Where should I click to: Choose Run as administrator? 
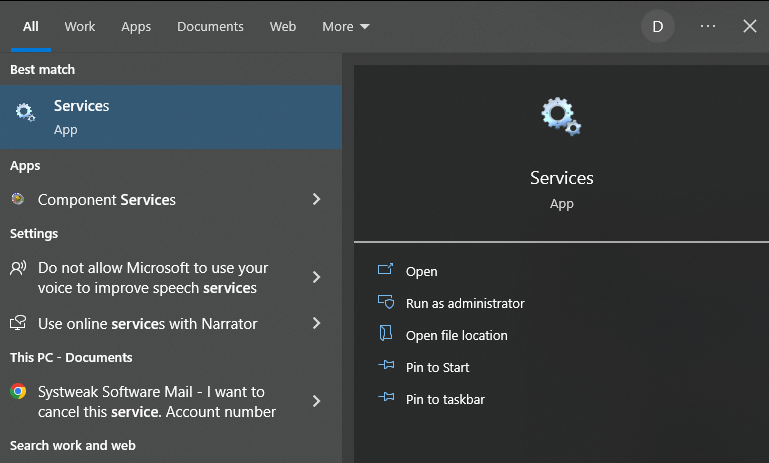[x=465, y=304]
